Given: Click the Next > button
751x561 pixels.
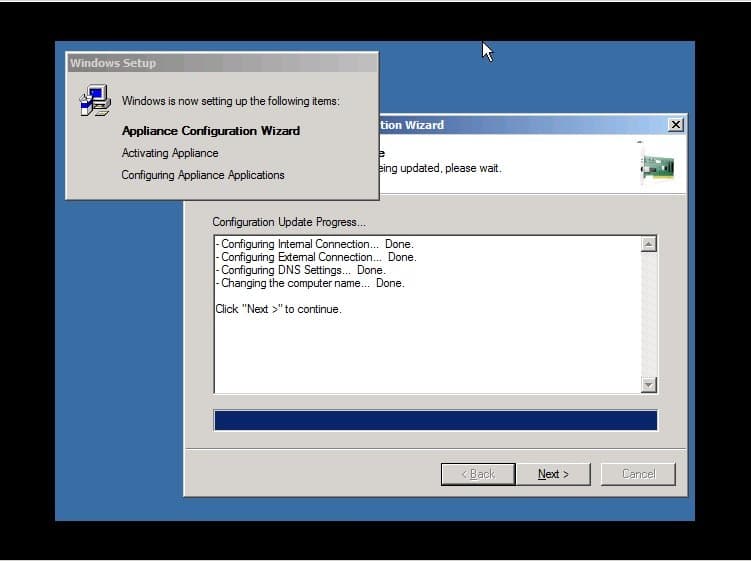Looking at the screenshot, I should click(553, 474).
